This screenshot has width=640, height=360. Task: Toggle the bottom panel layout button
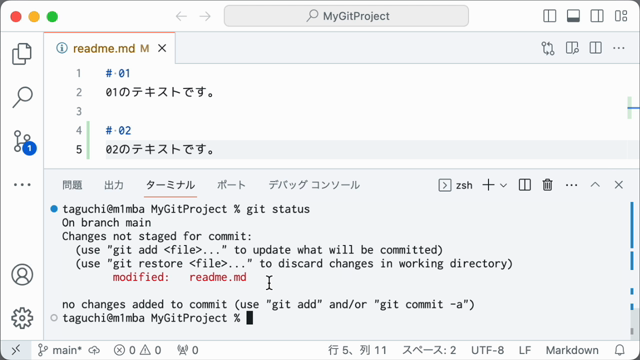573,16
